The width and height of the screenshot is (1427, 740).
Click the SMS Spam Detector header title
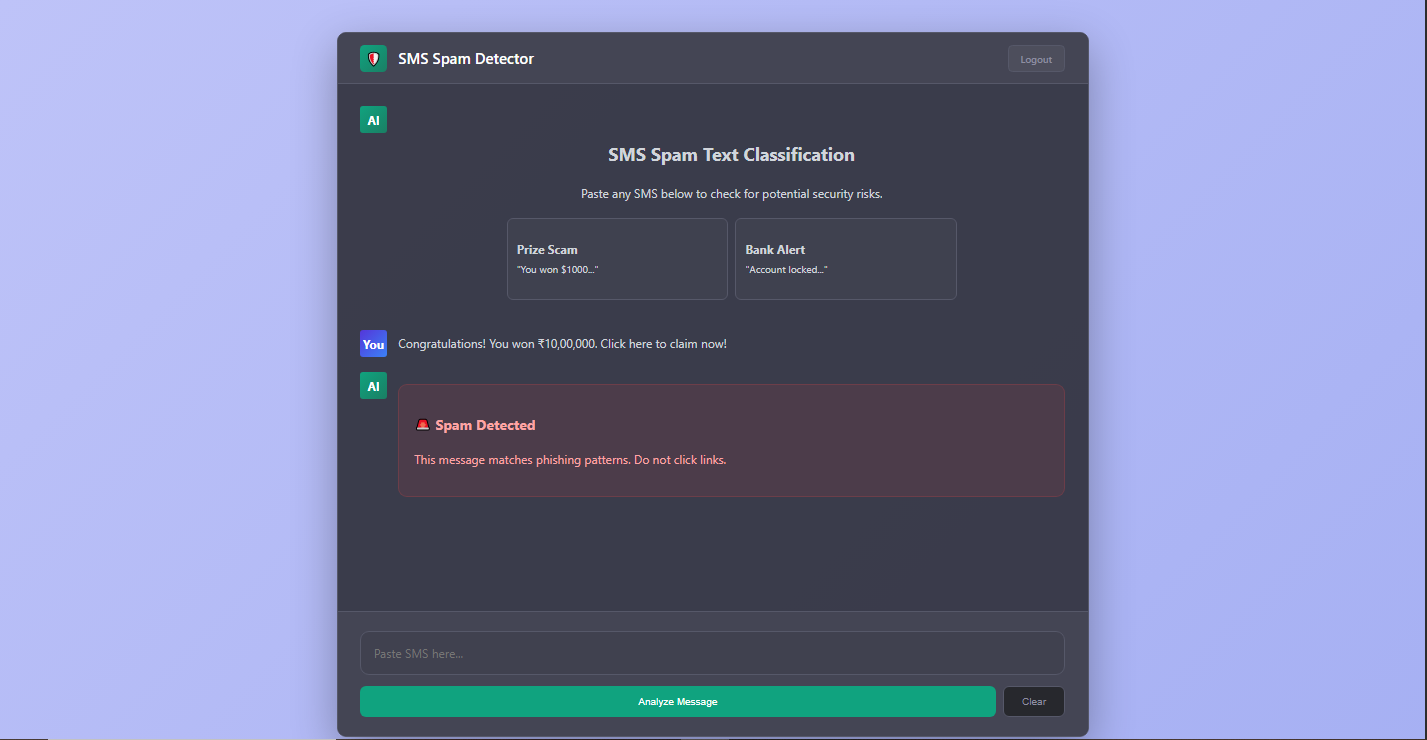[x=466, y=59]
